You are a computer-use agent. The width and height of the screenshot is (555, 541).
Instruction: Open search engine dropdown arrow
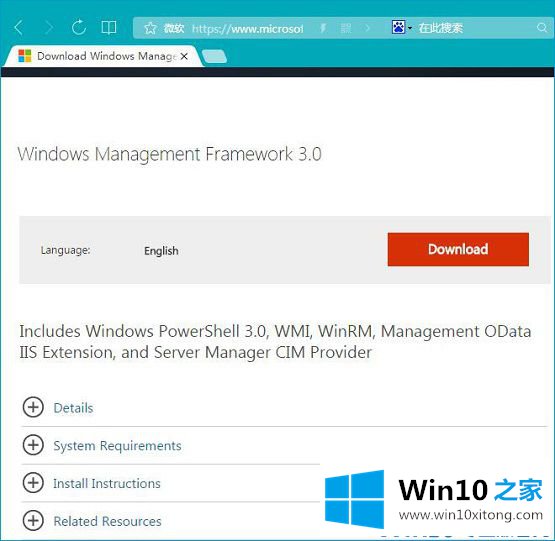(410, 28)
